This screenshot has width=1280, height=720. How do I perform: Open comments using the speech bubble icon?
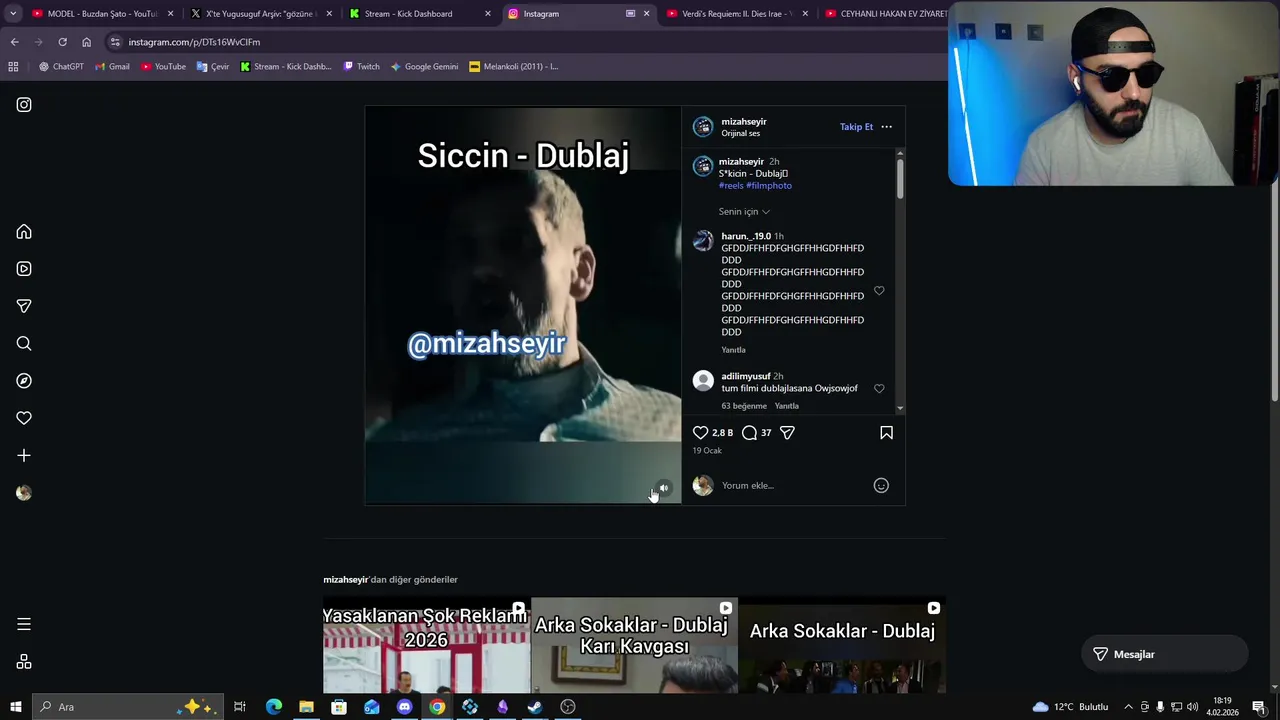pyautogui.click(x=749, y=432)
